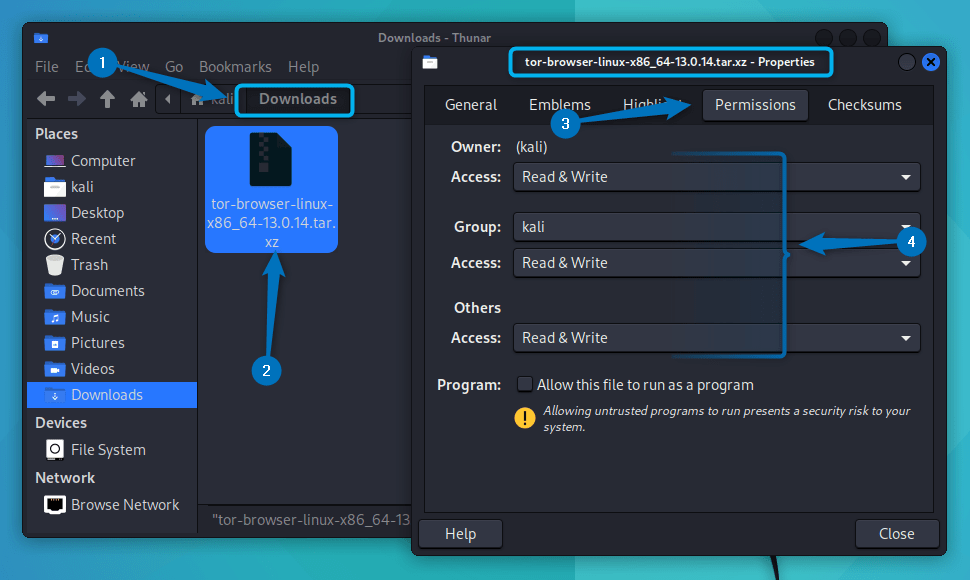Open the Videos folder in sidebar
Viewport: 970px width, 580px height.
[x=89, y=368]
